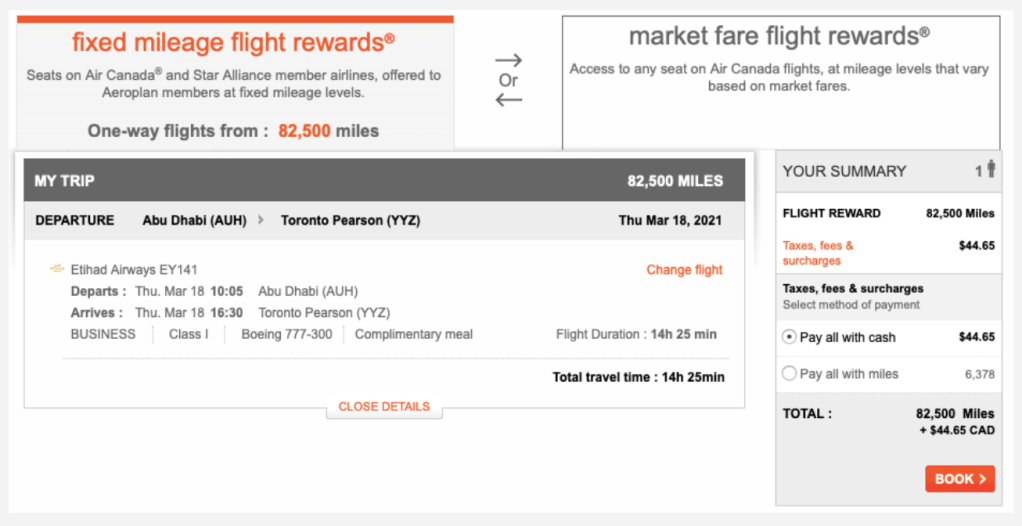Click the passenger icon in Your Summary

click(x=991, y=170)
